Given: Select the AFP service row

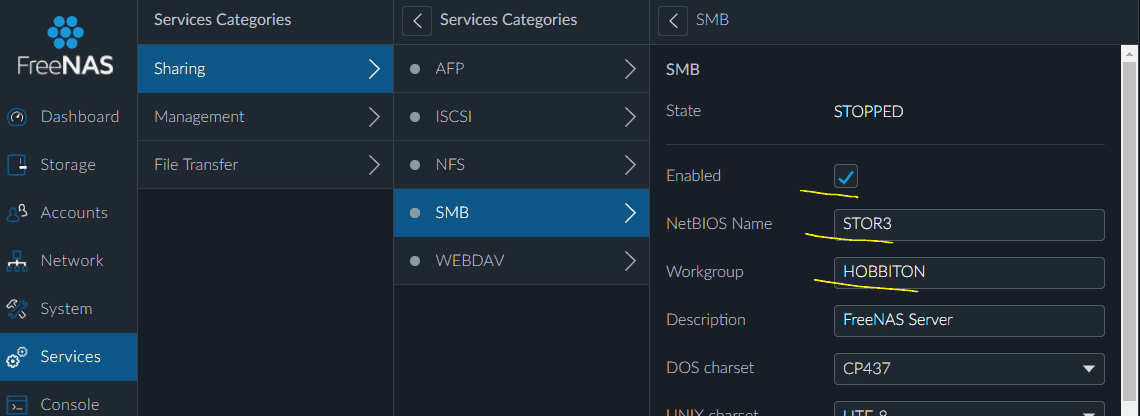Looking at the screenshot, I should pos(521,69).
